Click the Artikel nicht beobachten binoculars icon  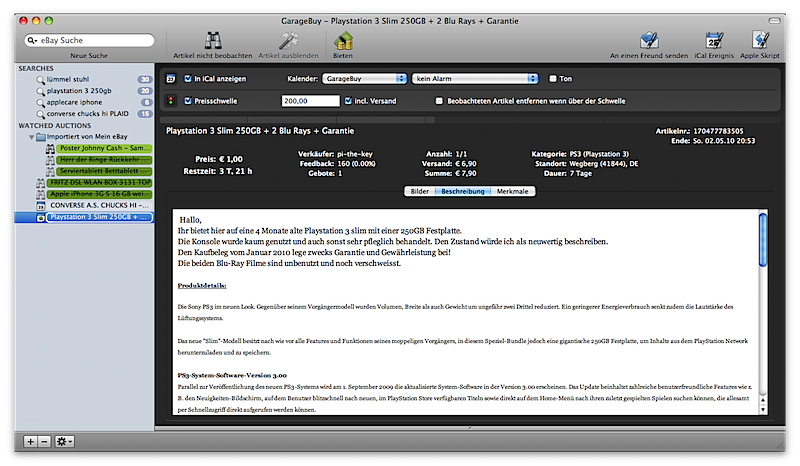pos(213,40)
